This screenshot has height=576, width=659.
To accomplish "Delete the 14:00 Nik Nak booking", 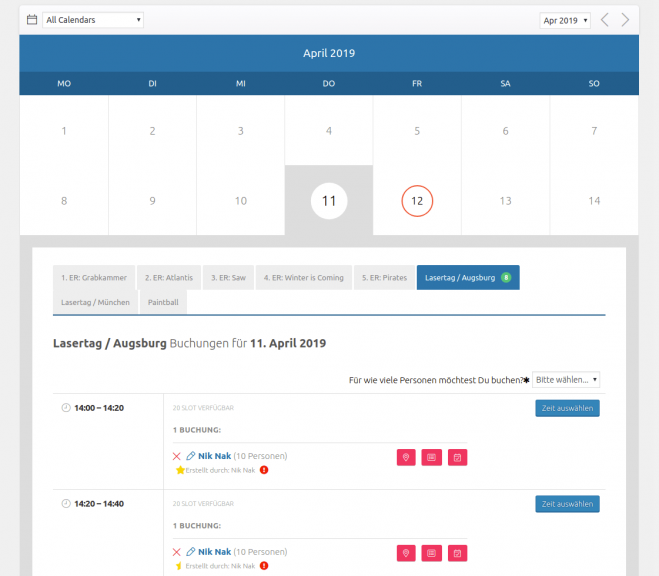I will 177,457.
